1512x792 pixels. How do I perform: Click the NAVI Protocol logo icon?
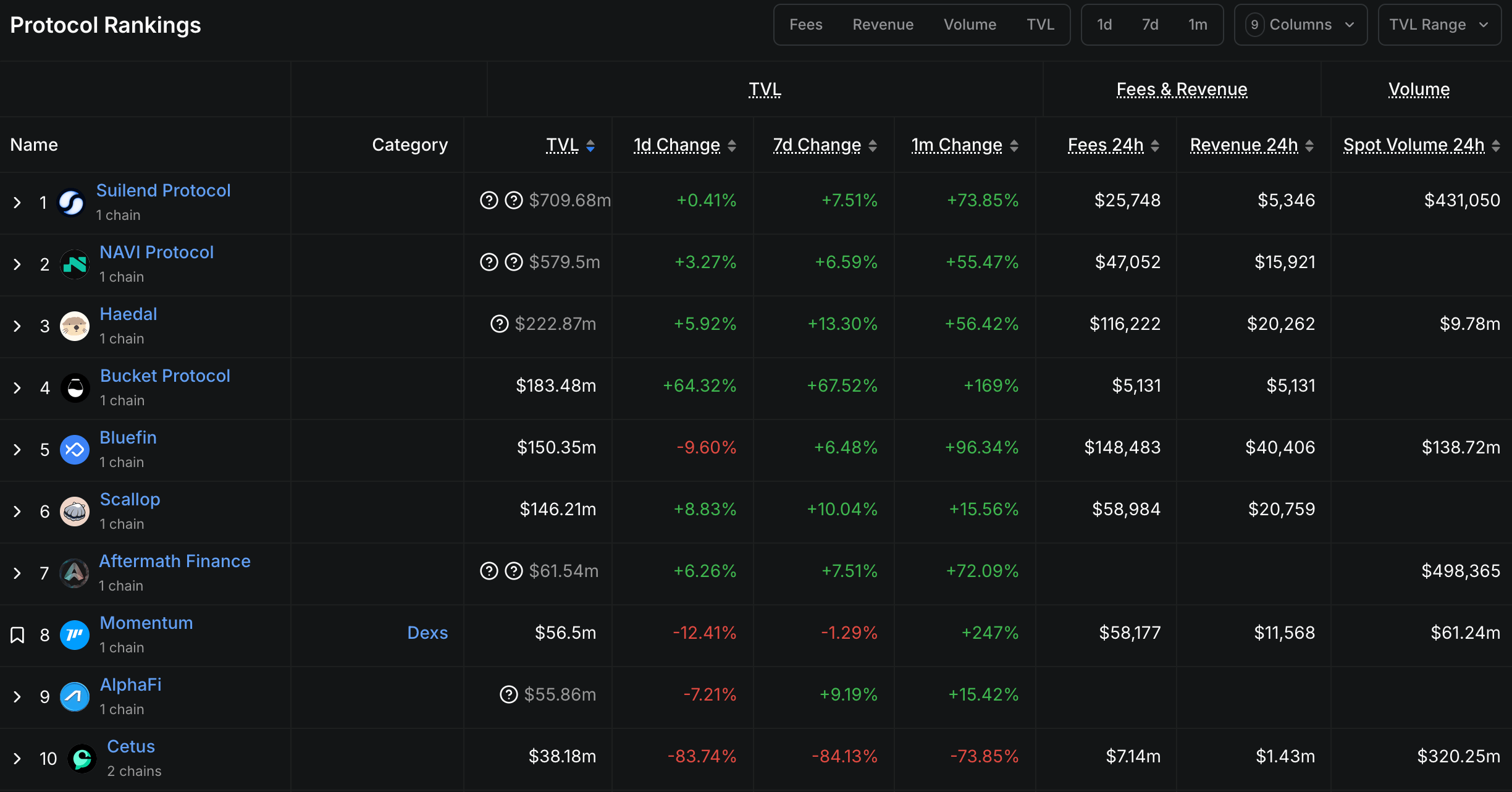click(x=75, y=264)
